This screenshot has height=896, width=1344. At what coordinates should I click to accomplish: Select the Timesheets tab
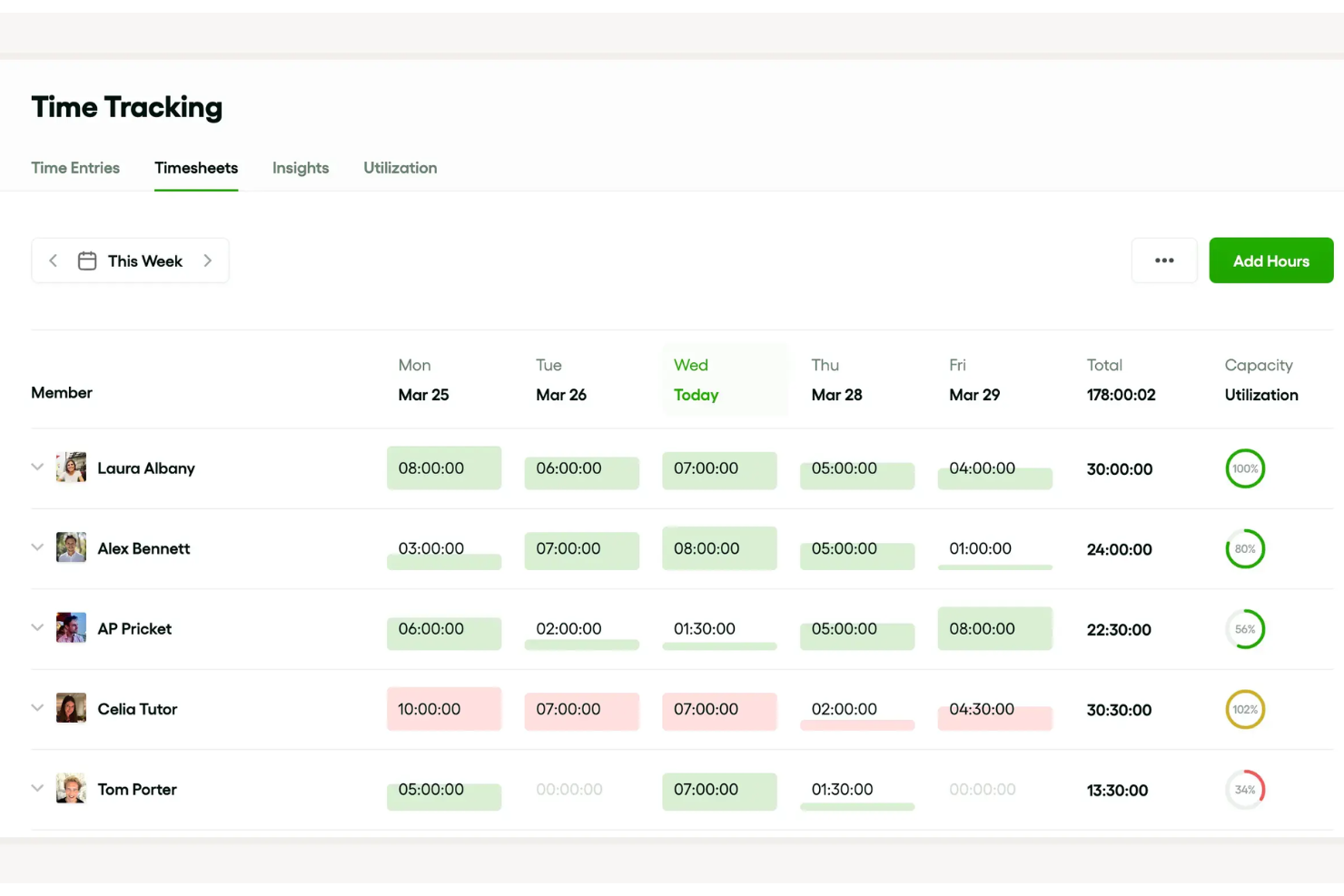(196, 168)
